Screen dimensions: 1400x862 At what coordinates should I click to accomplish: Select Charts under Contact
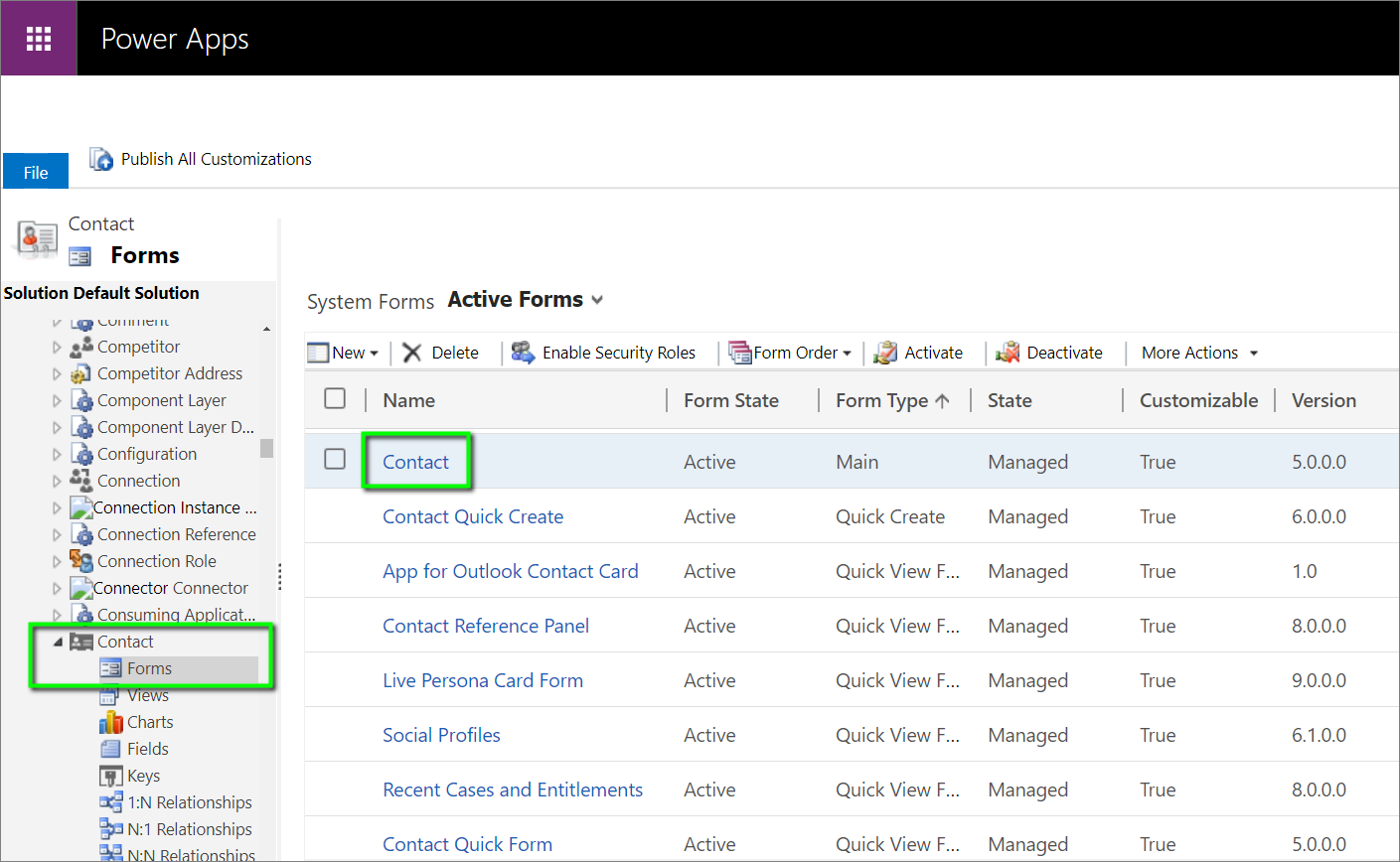click(x=150, y=722)
